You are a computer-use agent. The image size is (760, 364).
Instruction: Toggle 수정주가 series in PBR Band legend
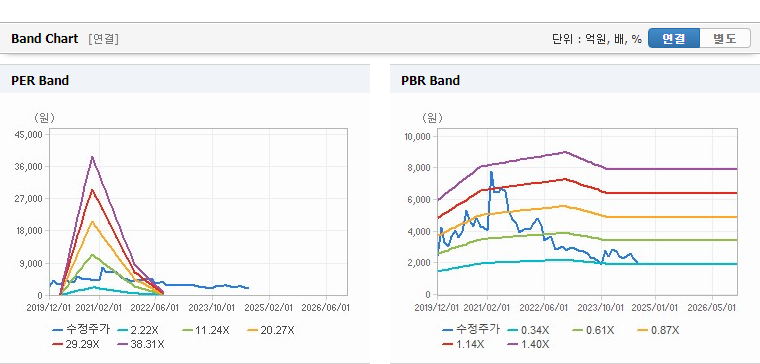(x=471, y=330)
